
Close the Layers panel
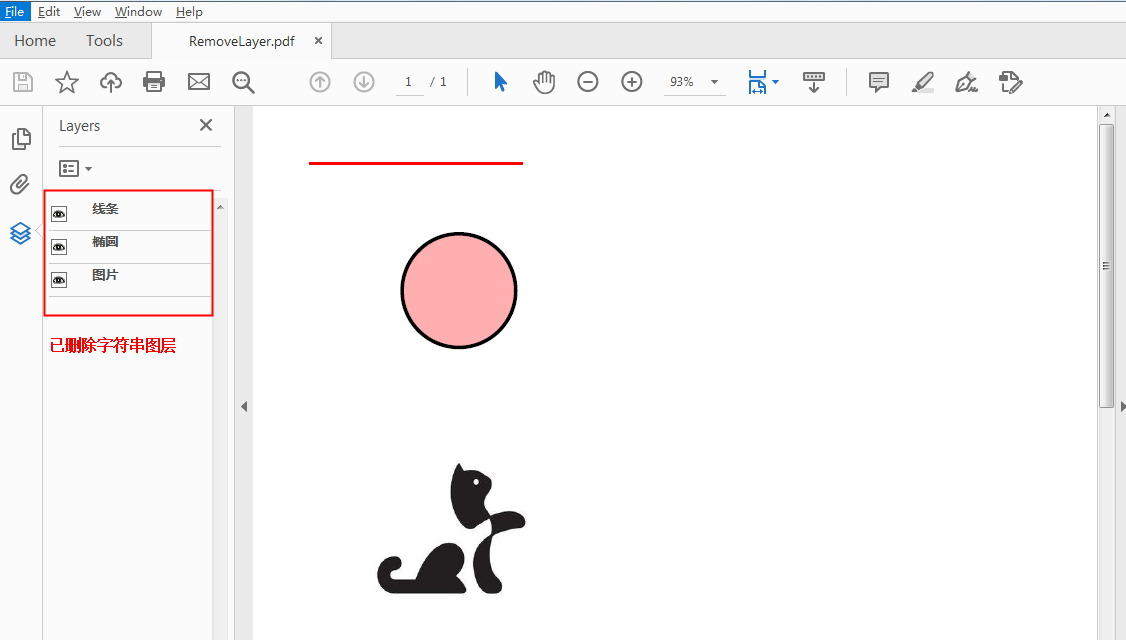(206, 125)
